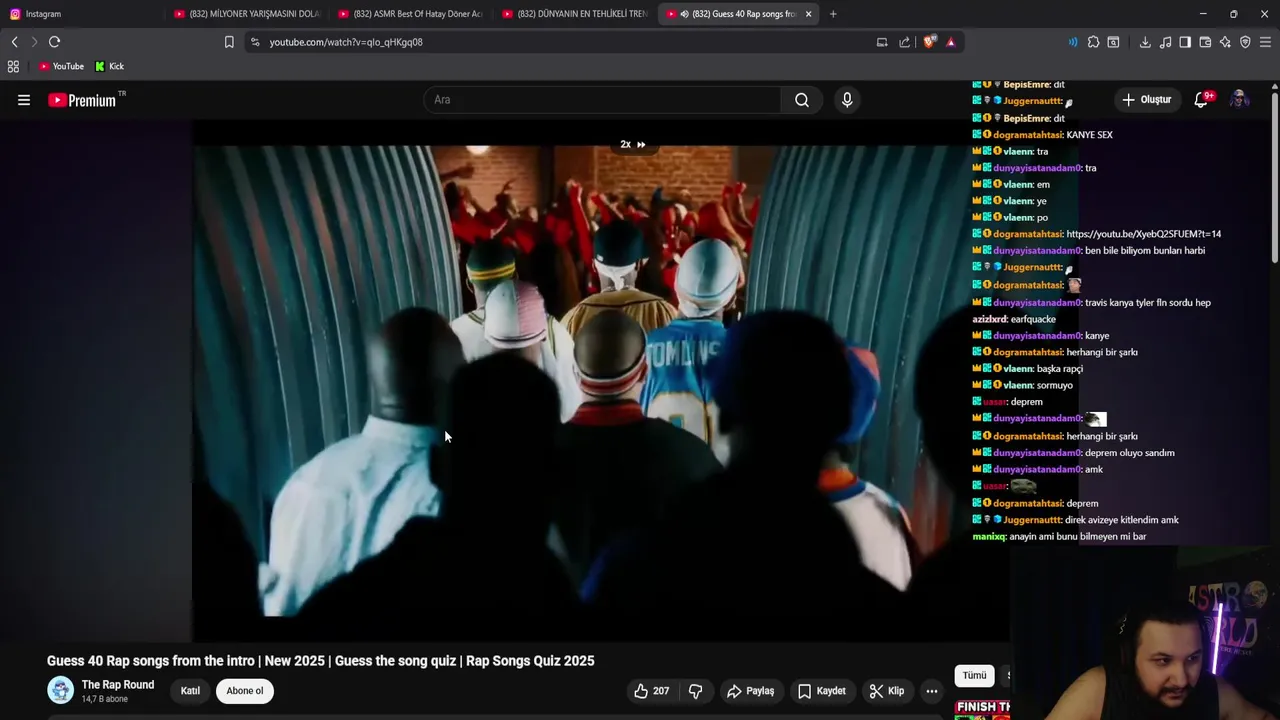Open a new browser tab
This screenshot has height=720, width=1280.
tap(833, 14)
